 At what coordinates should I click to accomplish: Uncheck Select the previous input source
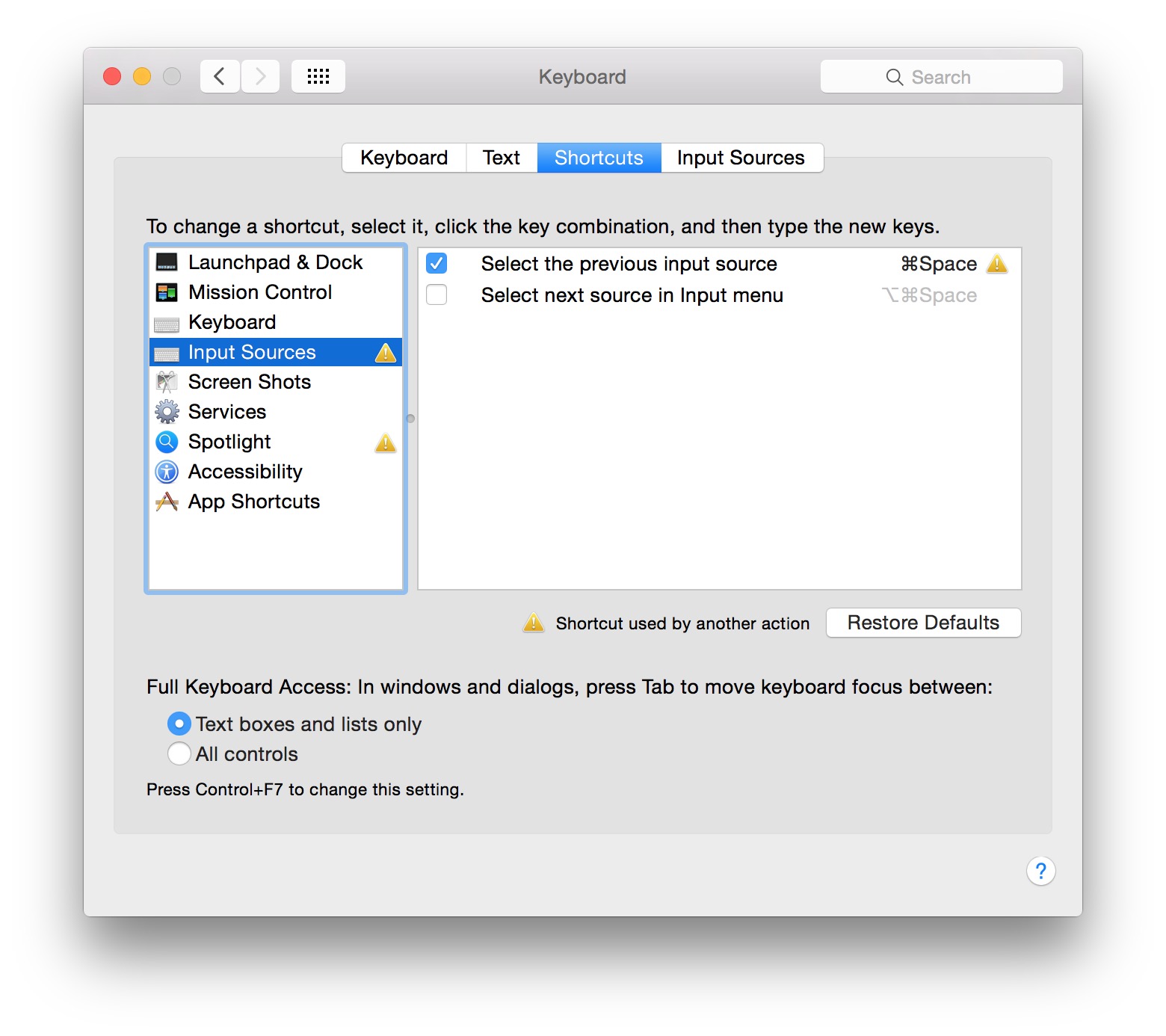(436, 263)
